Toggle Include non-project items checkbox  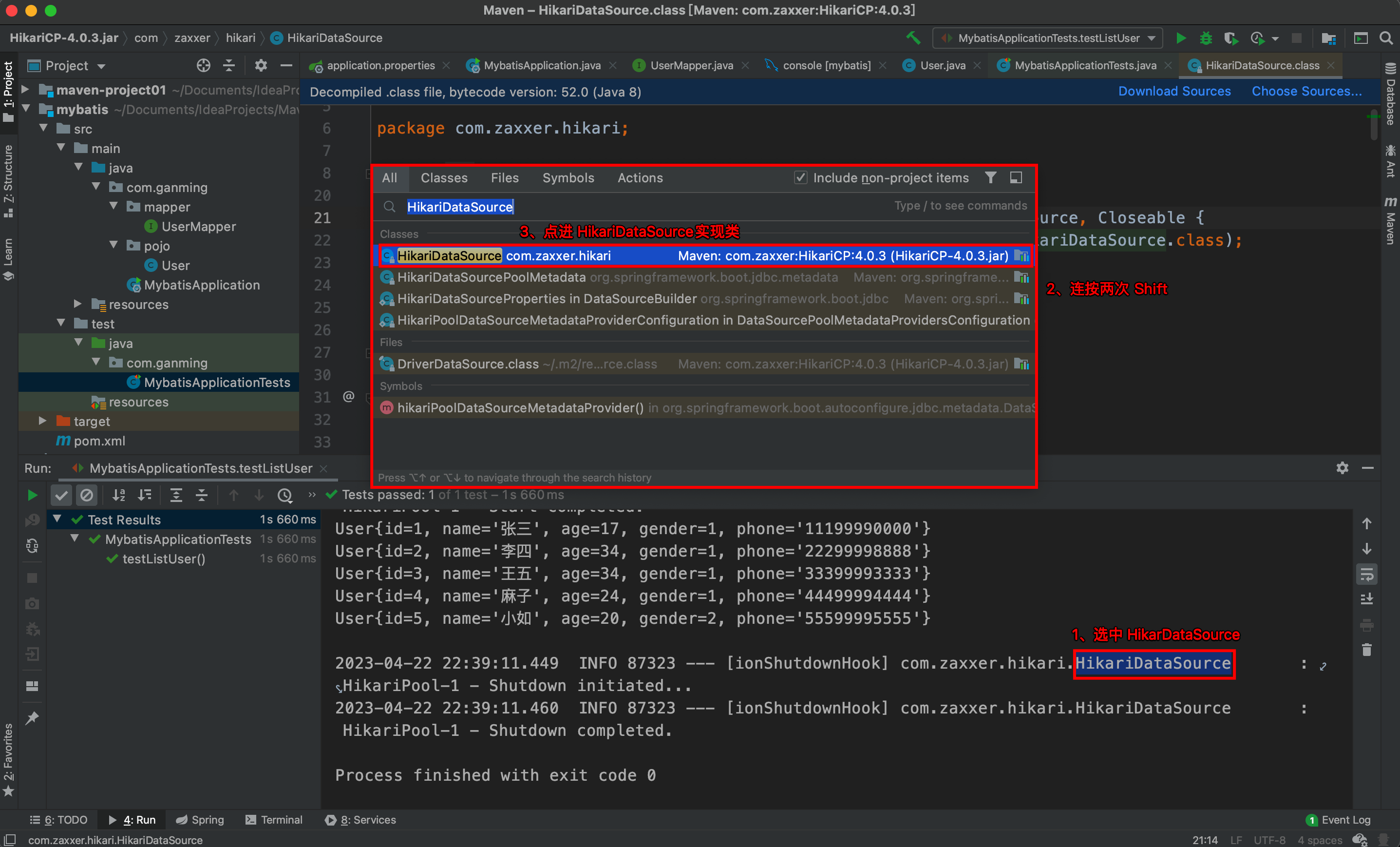pyautogui.click(x=800, y=178)
